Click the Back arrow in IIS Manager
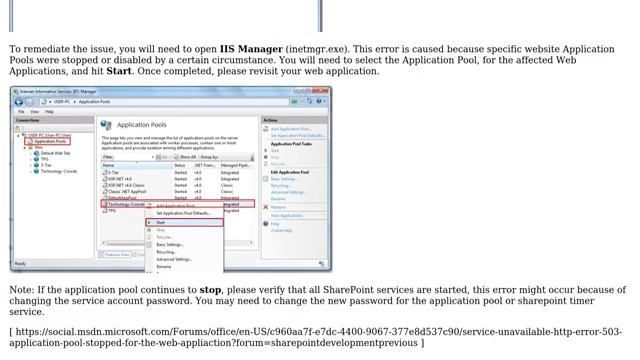 pyautogui.click(x=19, y=102)
